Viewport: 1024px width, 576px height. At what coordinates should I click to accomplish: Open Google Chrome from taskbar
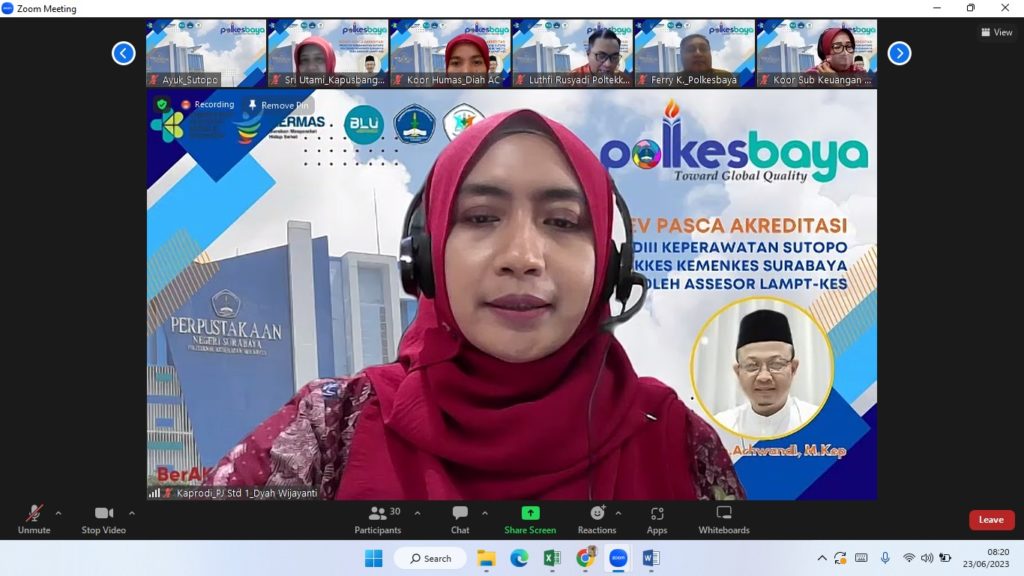[585, 558]
